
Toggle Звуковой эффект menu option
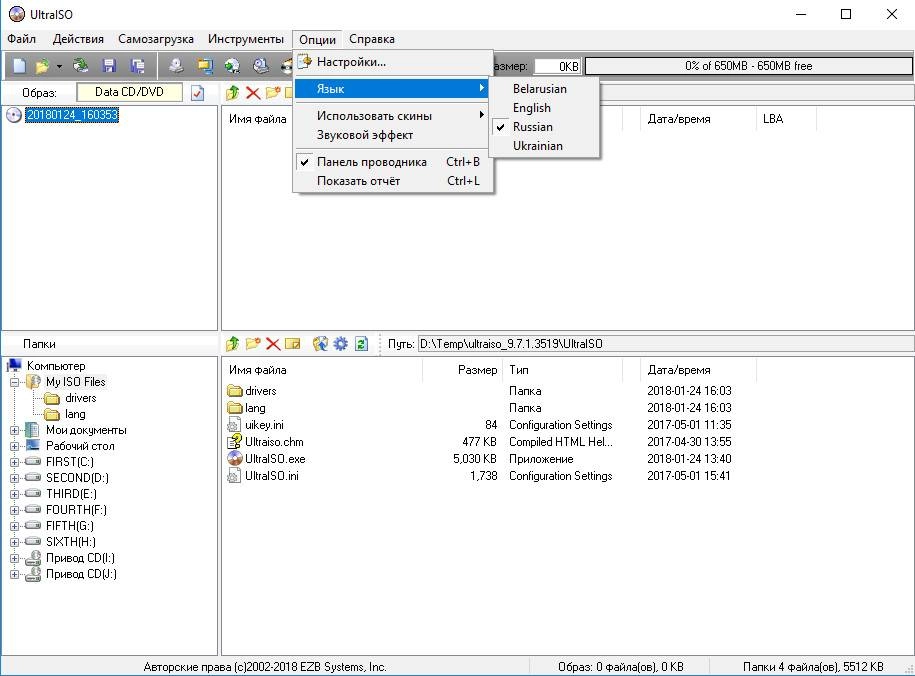(393, 135)
